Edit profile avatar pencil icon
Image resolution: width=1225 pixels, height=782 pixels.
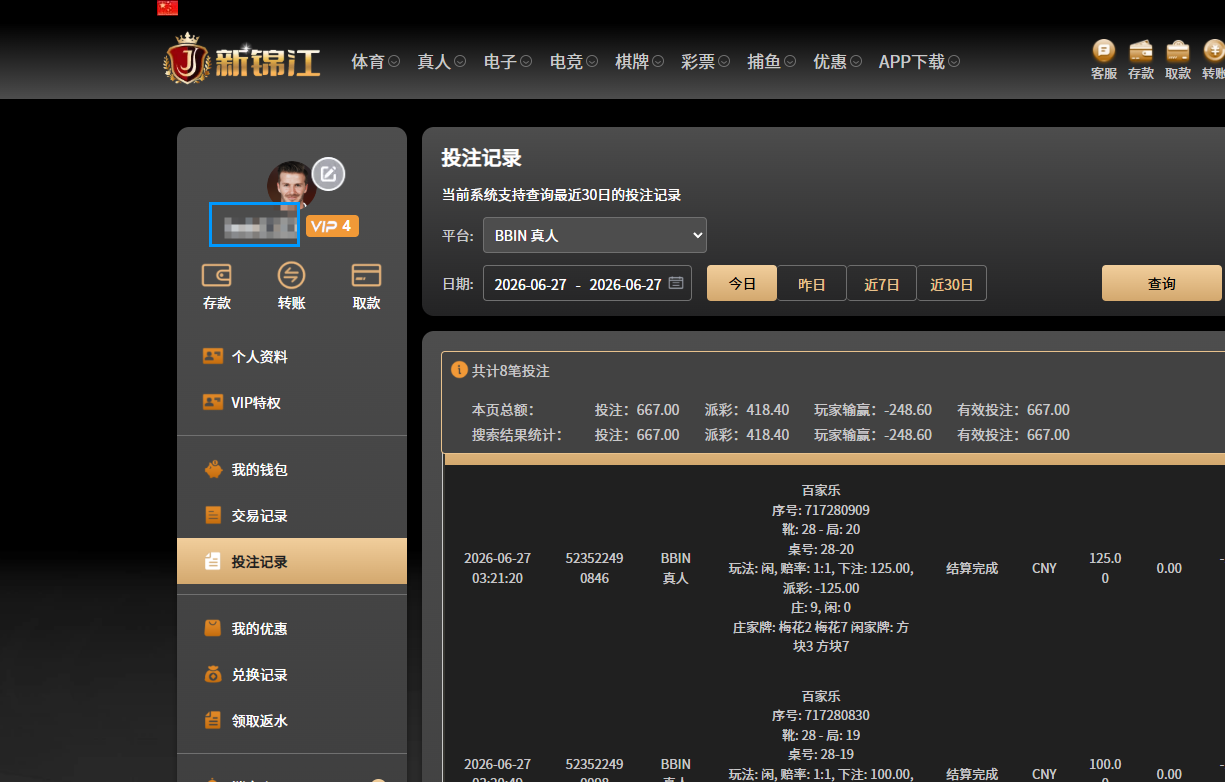pyautogui.click(x=328, y=174)
